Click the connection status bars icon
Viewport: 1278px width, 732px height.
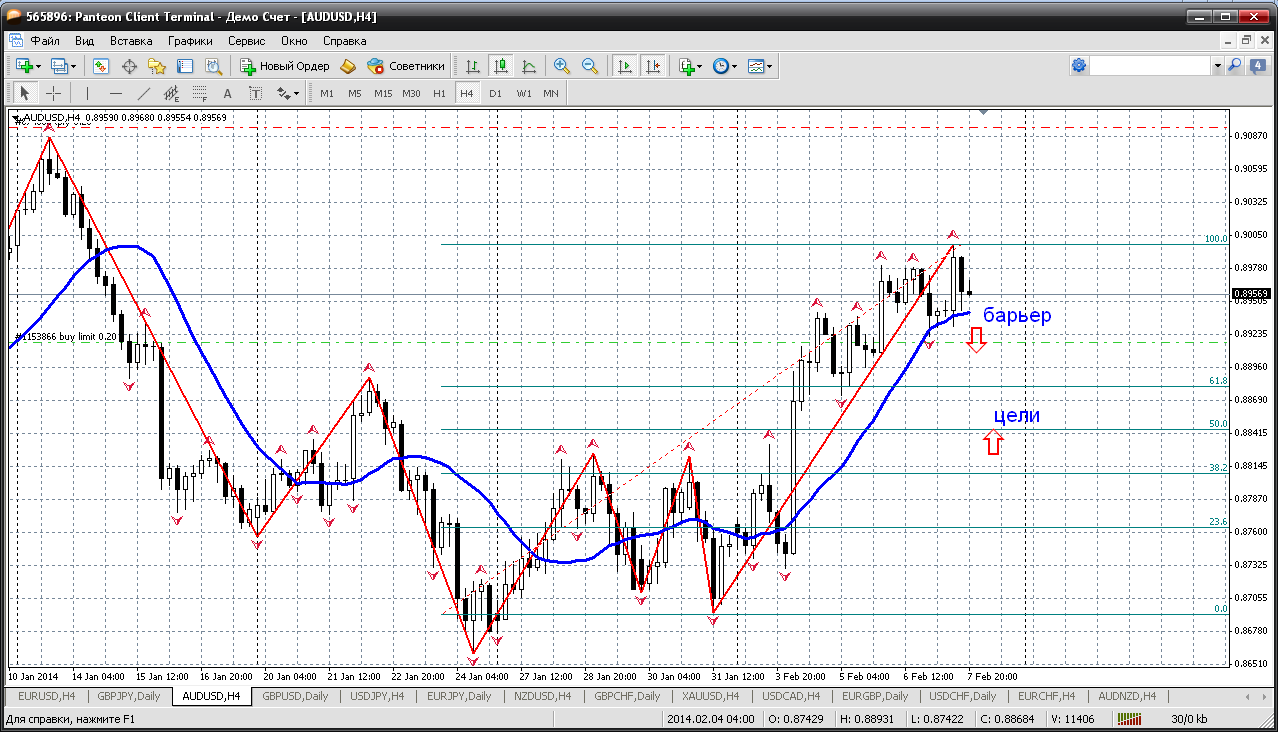1129,719
